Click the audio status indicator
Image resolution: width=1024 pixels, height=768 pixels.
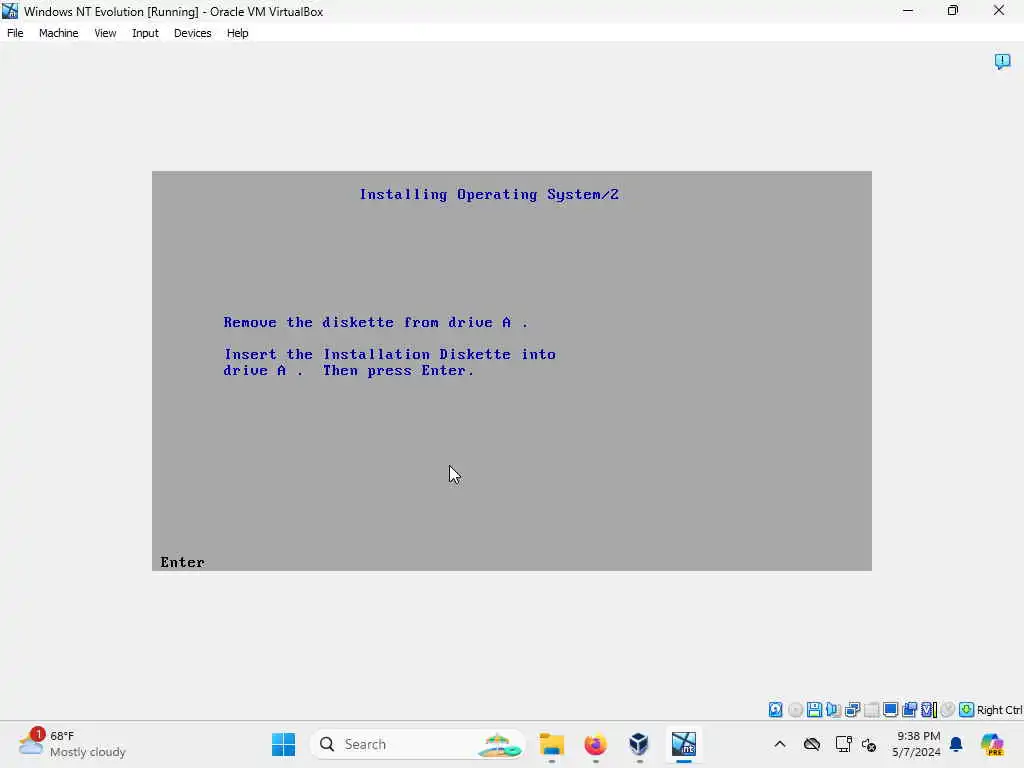pos(833,709)
